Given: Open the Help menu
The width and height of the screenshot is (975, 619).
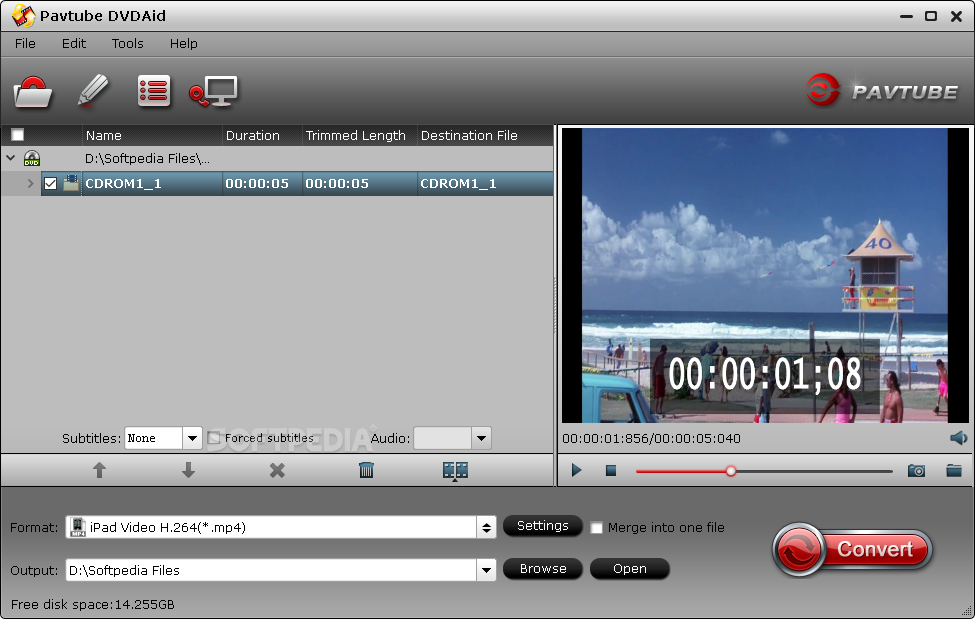Looking at the screenshot, I should tap(183, 44).
